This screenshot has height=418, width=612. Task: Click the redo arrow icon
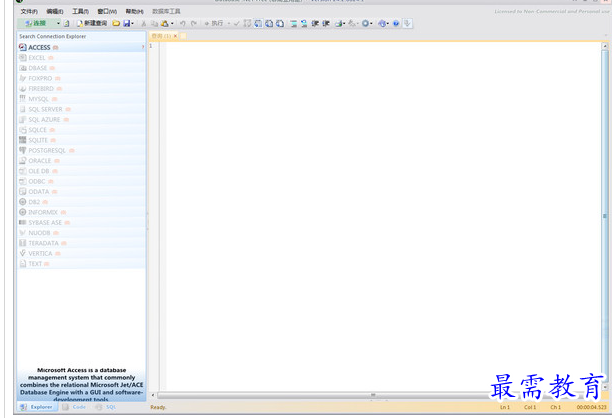[194, 23]
